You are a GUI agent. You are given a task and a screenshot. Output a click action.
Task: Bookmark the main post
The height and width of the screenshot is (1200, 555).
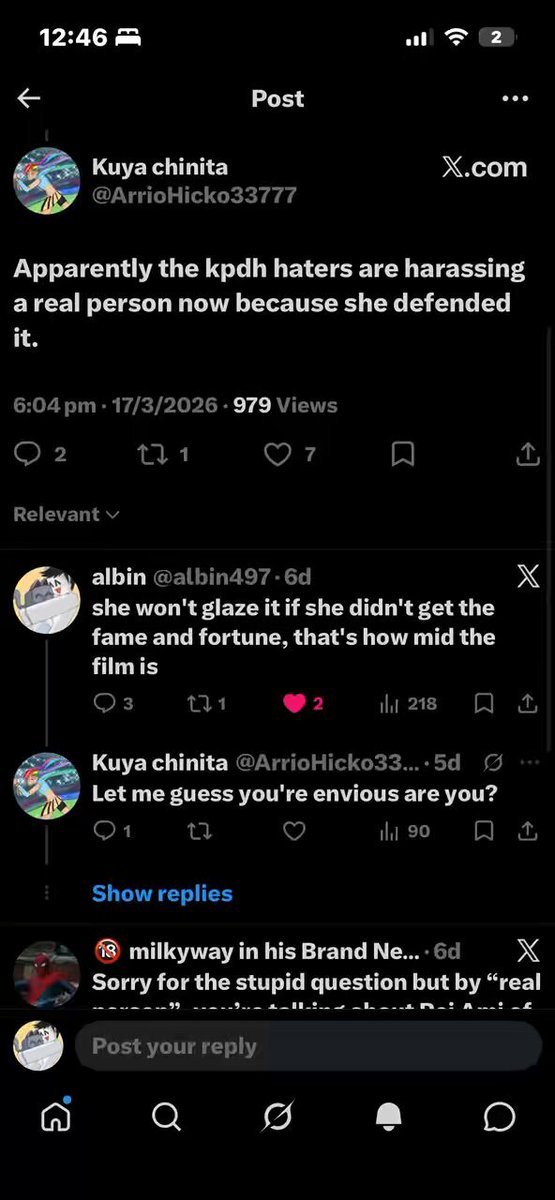pyautogui.click(x=402, y=455)
